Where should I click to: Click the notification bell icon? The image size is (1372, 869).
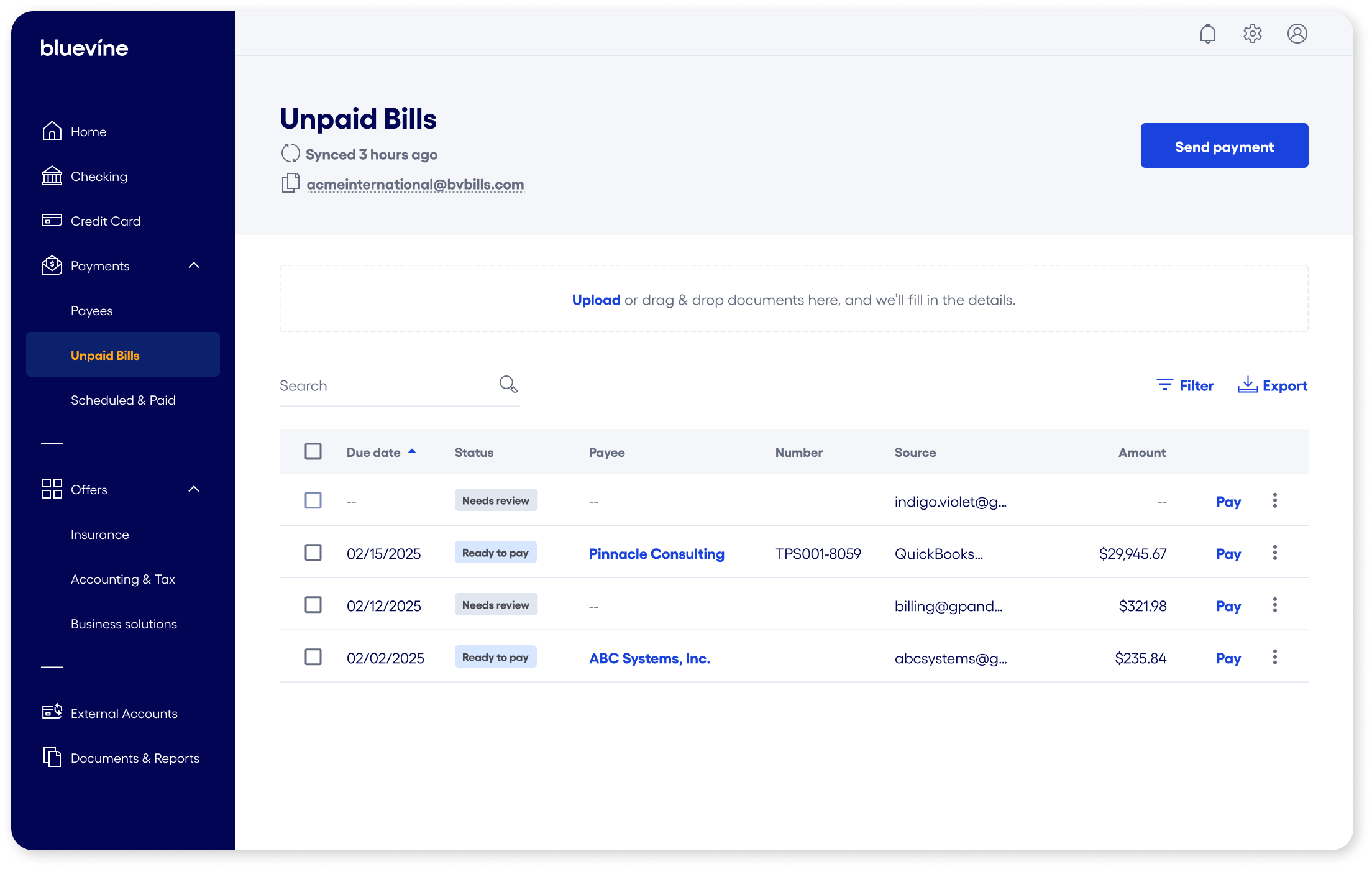tap(1208, 34)
